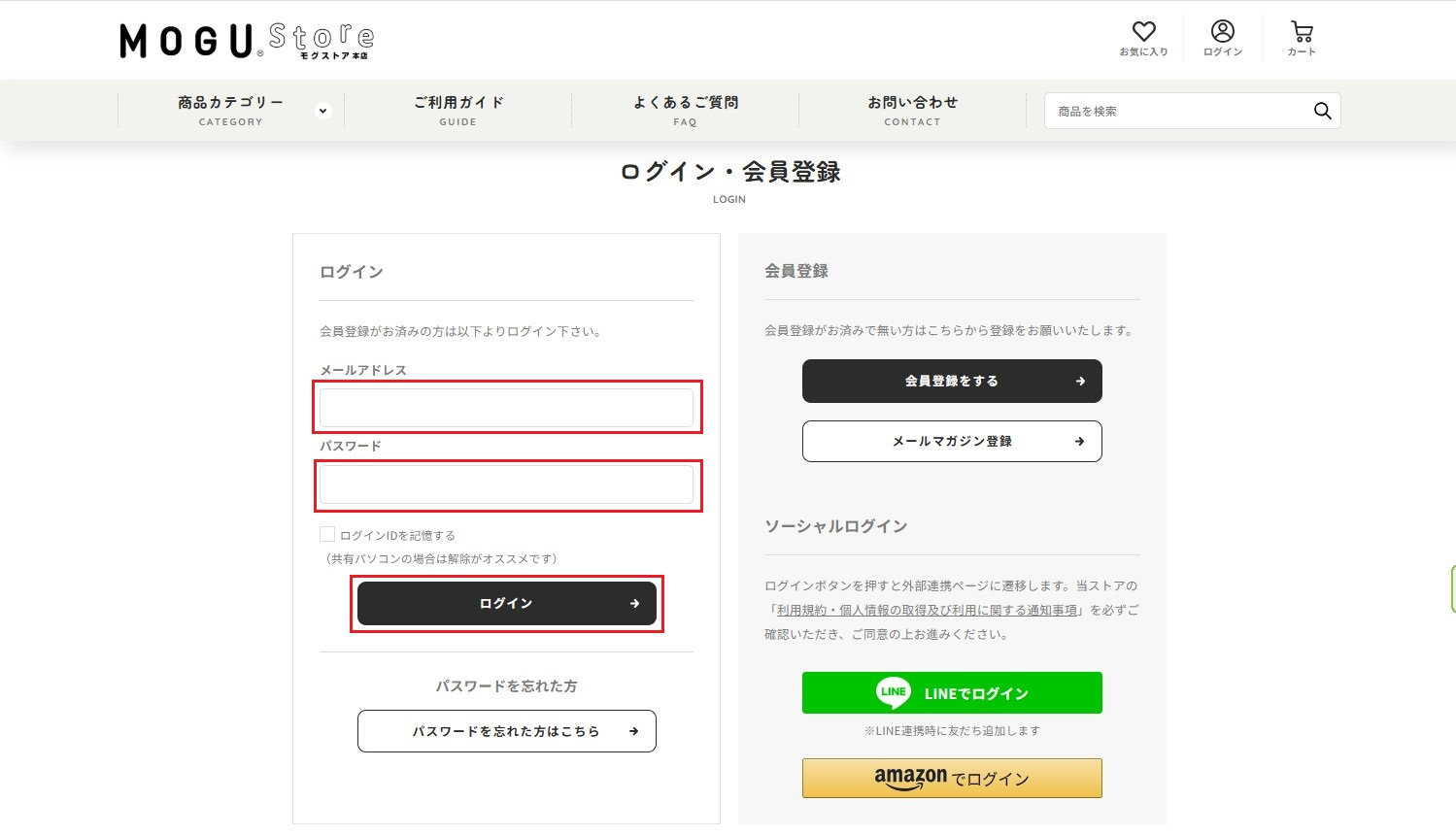Screen dimensions: 1456x835
Task: Open 商品カテゴリー category menu
Action: click(x=230, y=111)
